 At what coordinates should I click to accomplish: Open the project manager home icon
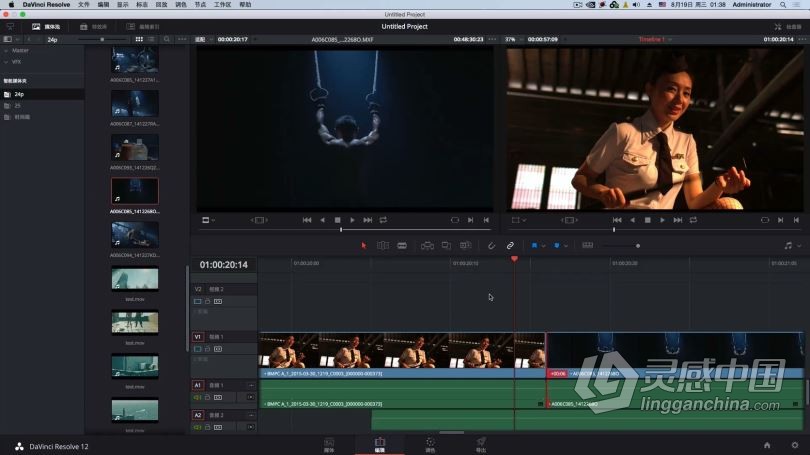(767, 445)
